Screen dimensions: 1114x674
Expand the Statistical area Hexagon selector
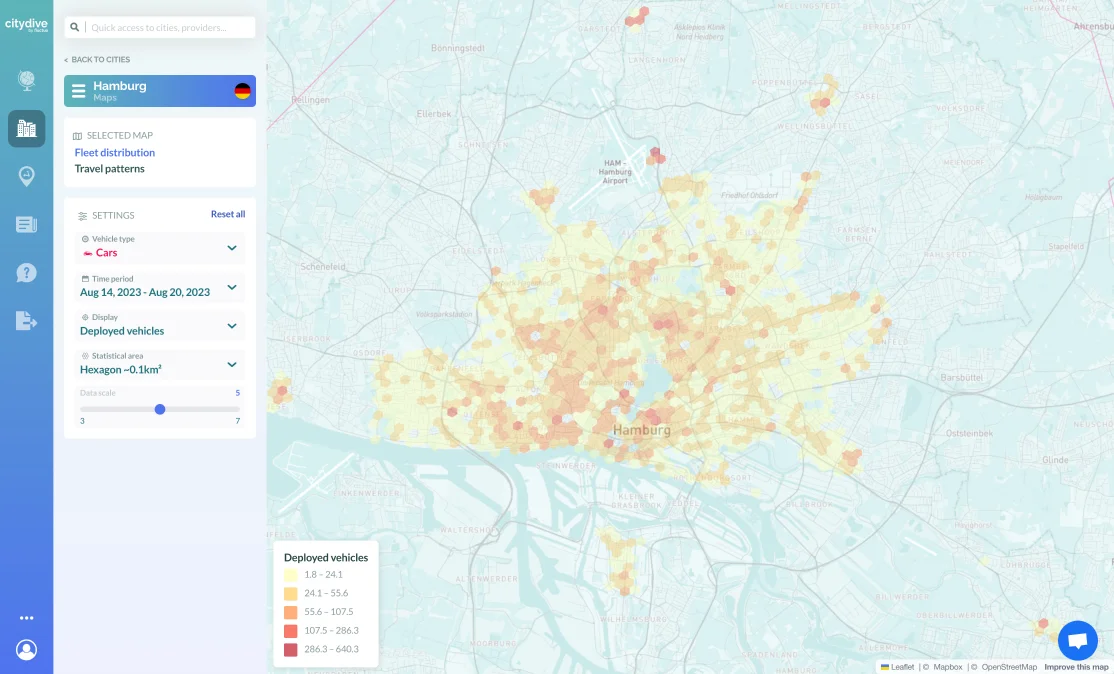[x=232, y=364]
